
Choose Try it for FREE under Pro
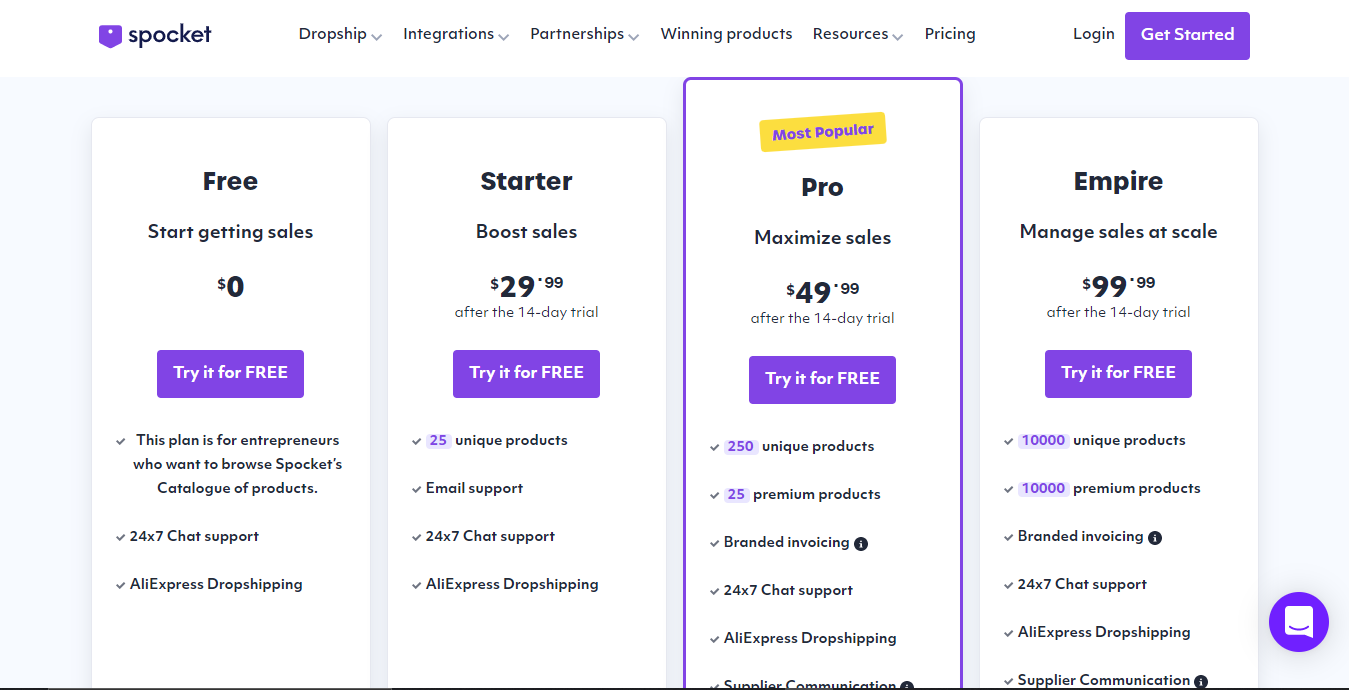[822, 379]
